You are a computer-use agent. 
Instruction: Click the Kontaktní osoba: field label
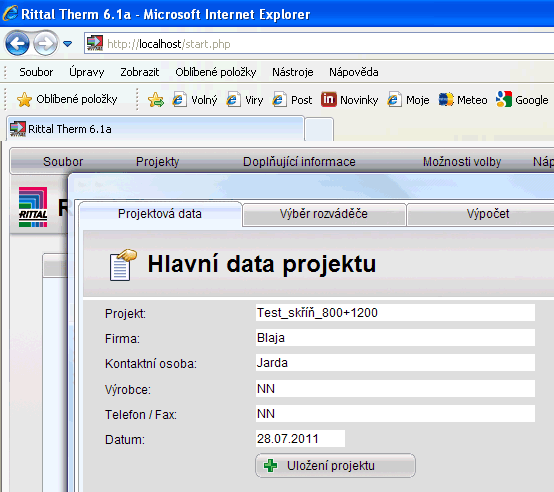(151, 364)
